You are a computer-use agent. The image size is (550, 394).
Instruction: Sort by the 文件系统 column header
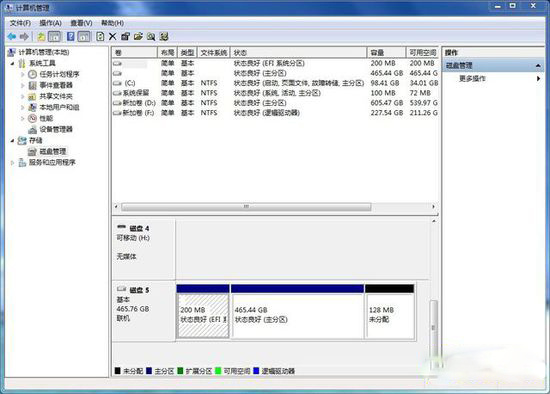click(214, 53)
